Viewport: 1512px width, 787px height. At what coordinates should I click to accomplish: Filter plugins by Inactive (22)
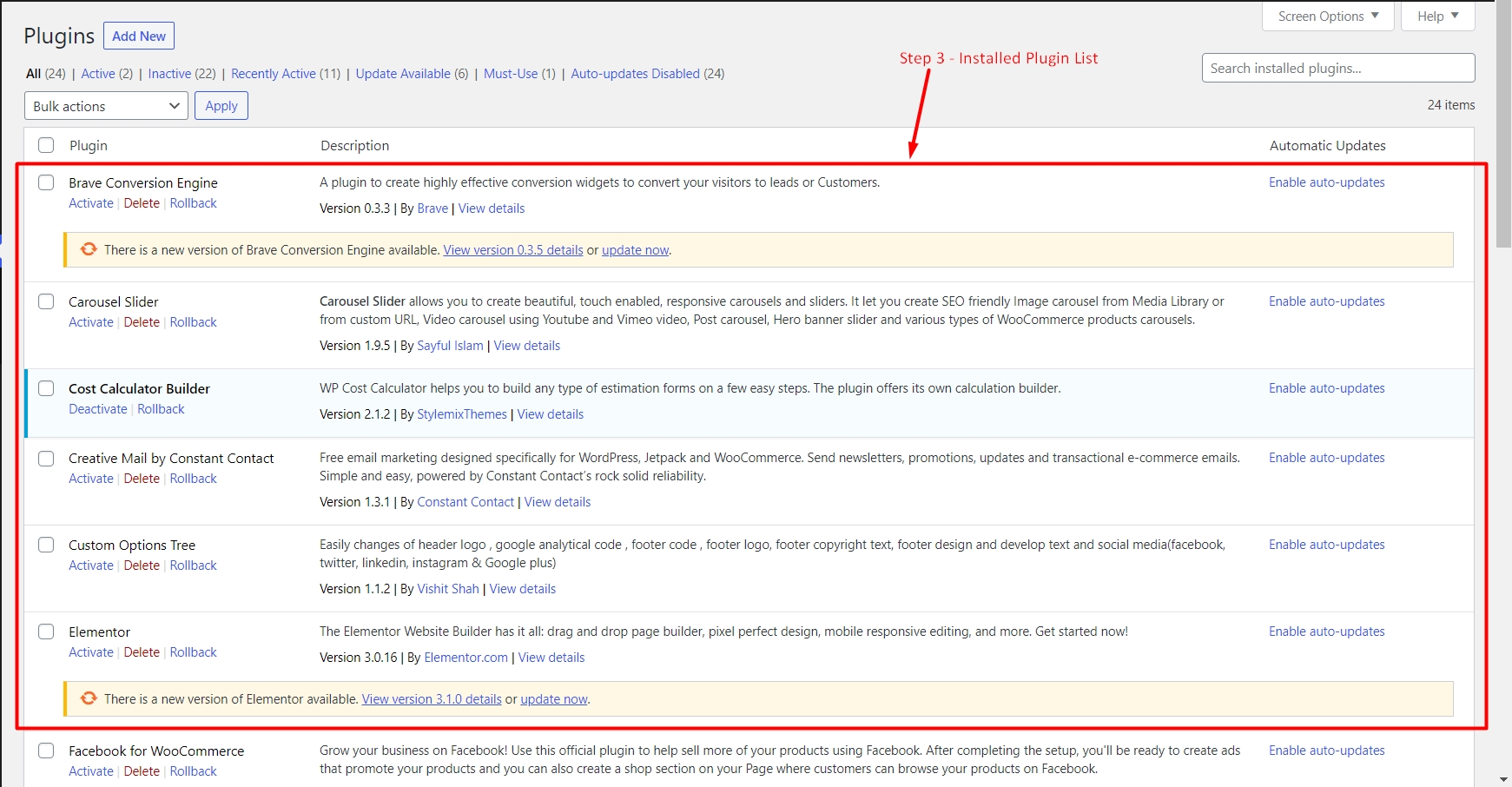[182, 74]
